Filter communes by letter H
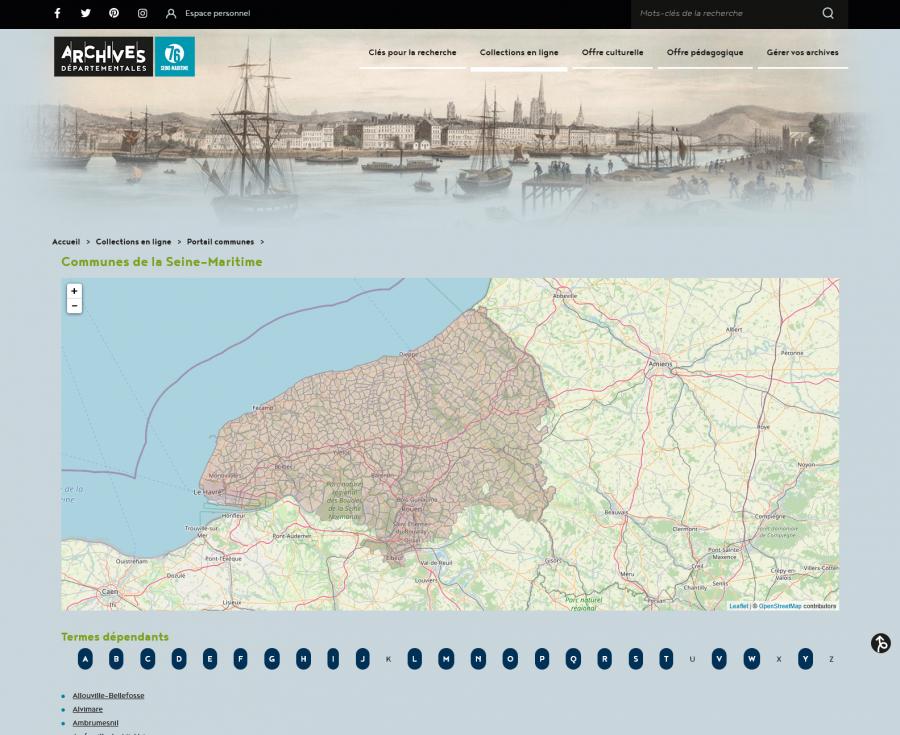Viewport: 900px width, 735px height. 304,659
